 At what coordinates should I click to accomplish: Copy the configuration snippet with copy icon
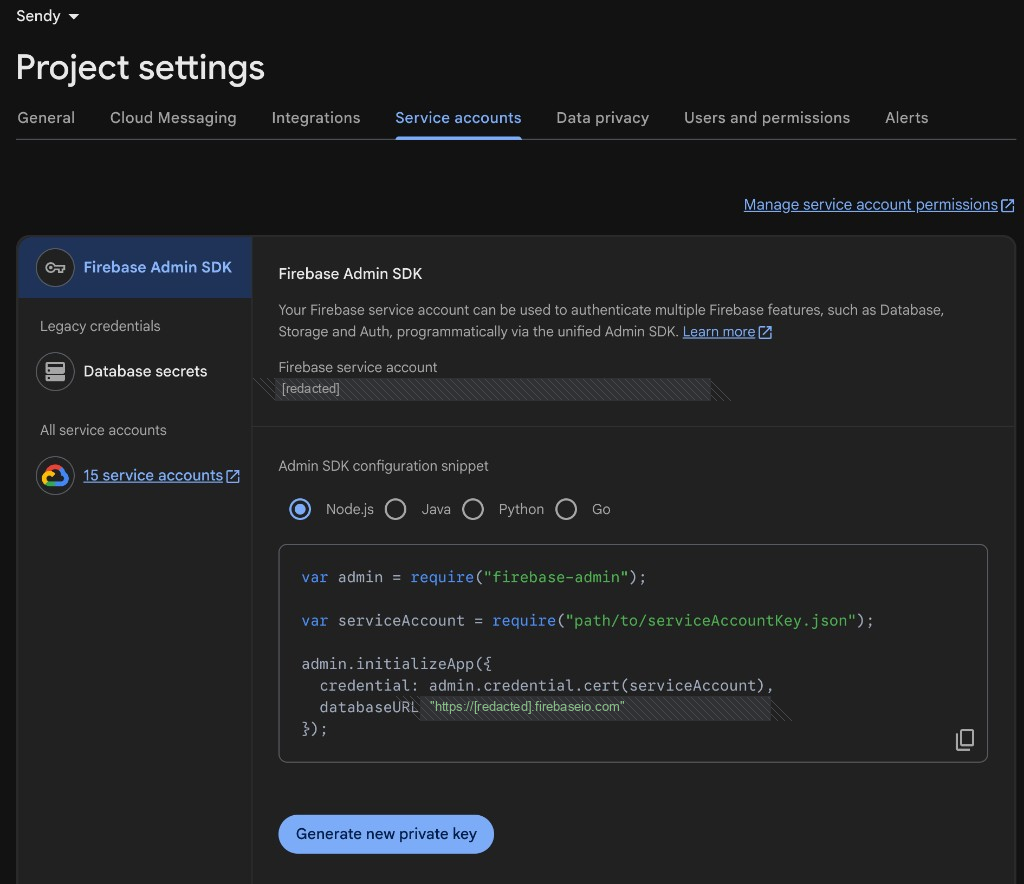(965, 740)
